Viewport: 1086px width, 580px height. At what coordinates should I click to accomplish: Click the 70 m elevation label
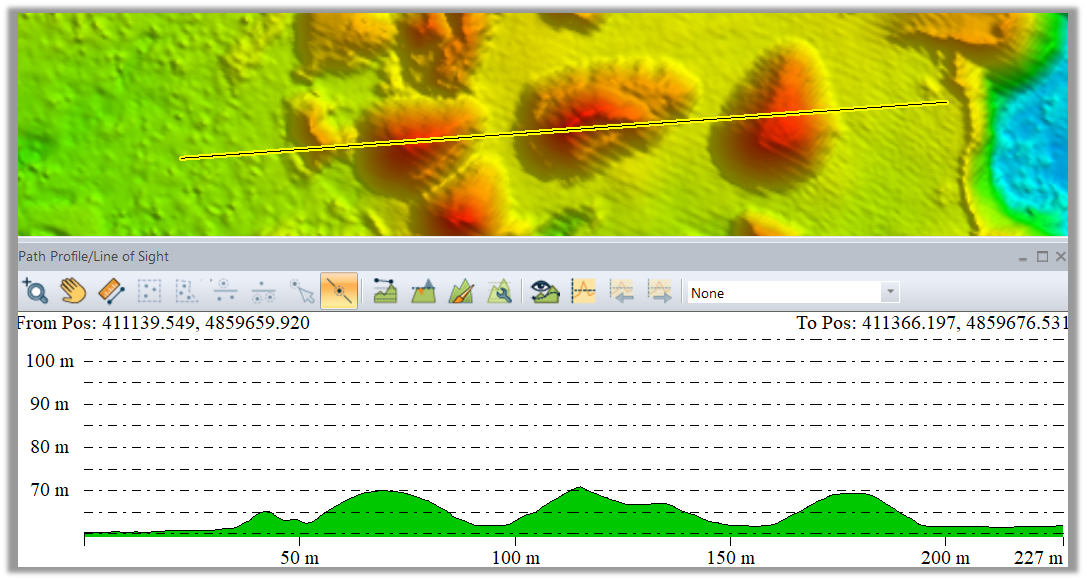coord(50,490)
